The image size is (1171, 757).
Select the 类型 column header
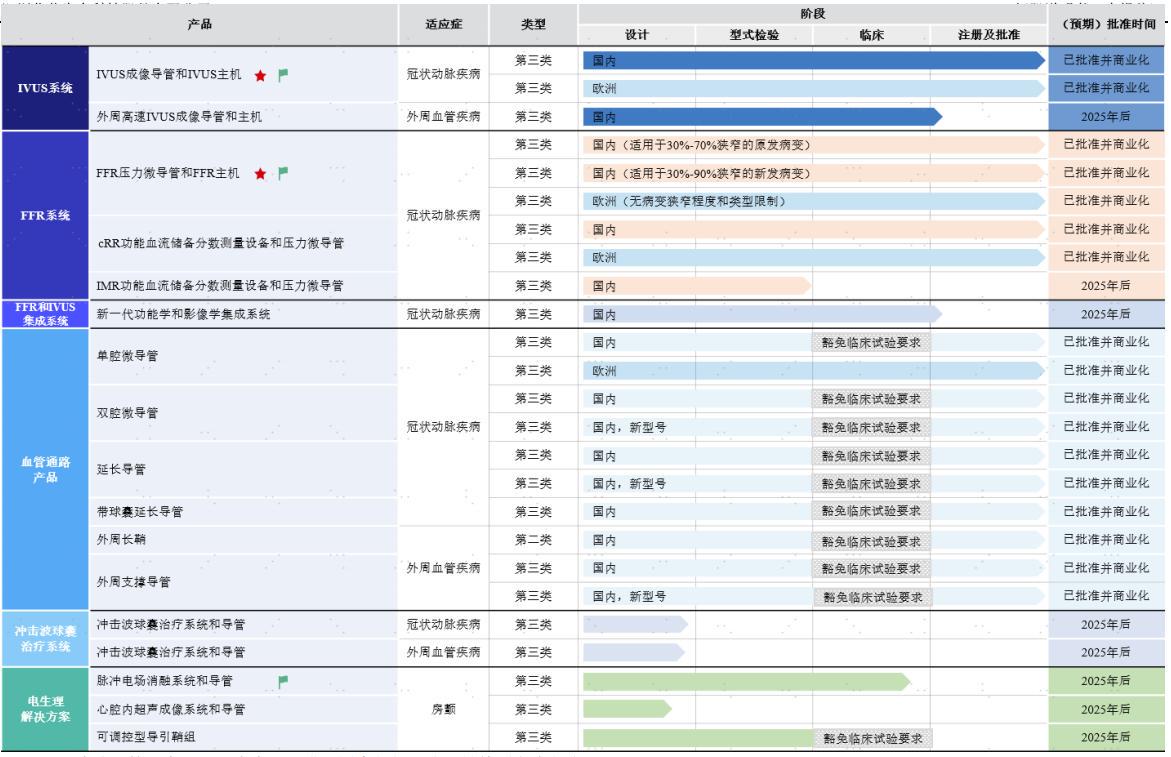pyautogui.click(x=533, y=25)
